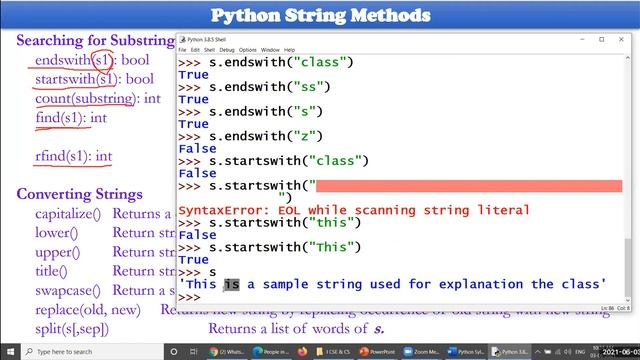The height and width of the screenshot is (360, 640).
Task: Click the 'Type here to search' taskbar box
Action: coord(92,352)
